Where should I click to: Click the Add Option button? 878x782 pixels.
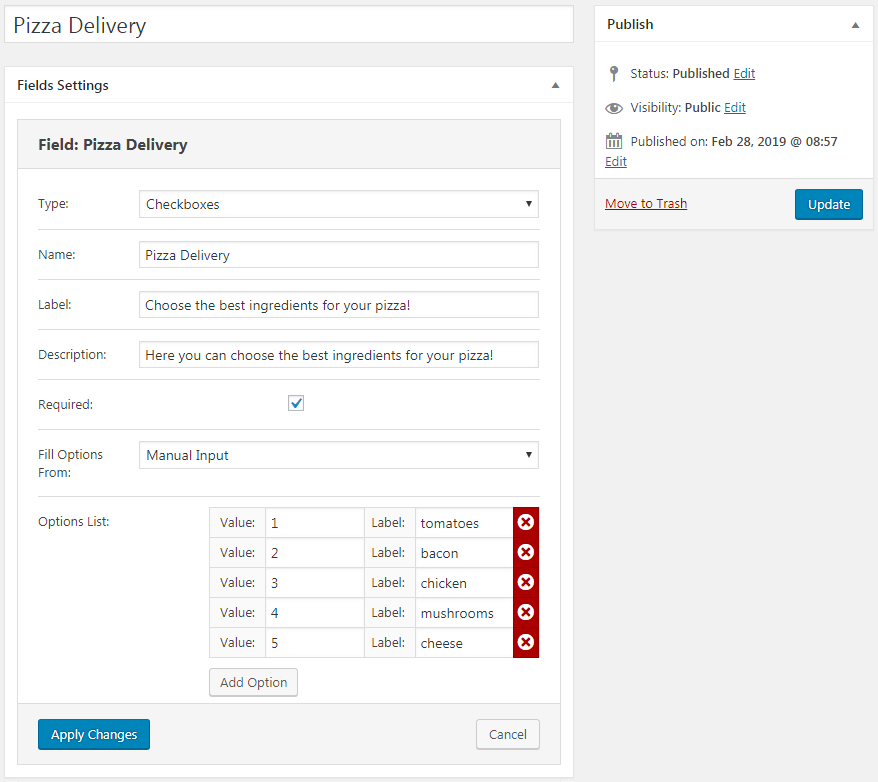click(253, 682)
